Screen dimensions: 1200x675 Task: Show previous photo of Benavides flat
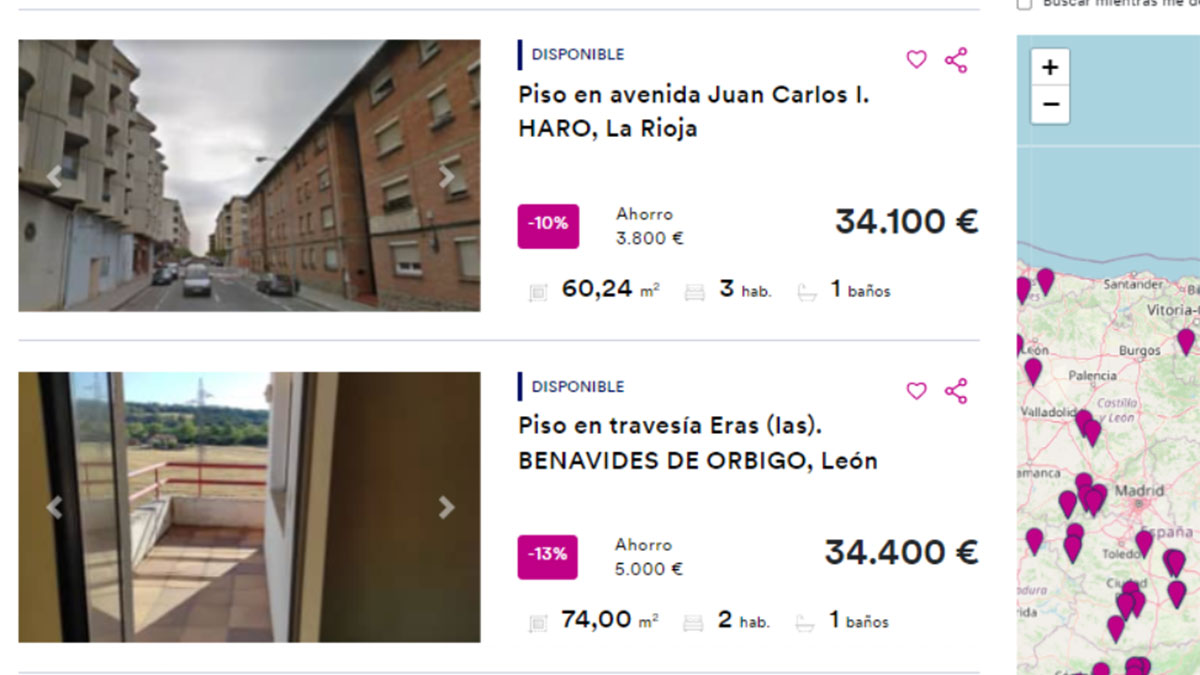[54, 508]
